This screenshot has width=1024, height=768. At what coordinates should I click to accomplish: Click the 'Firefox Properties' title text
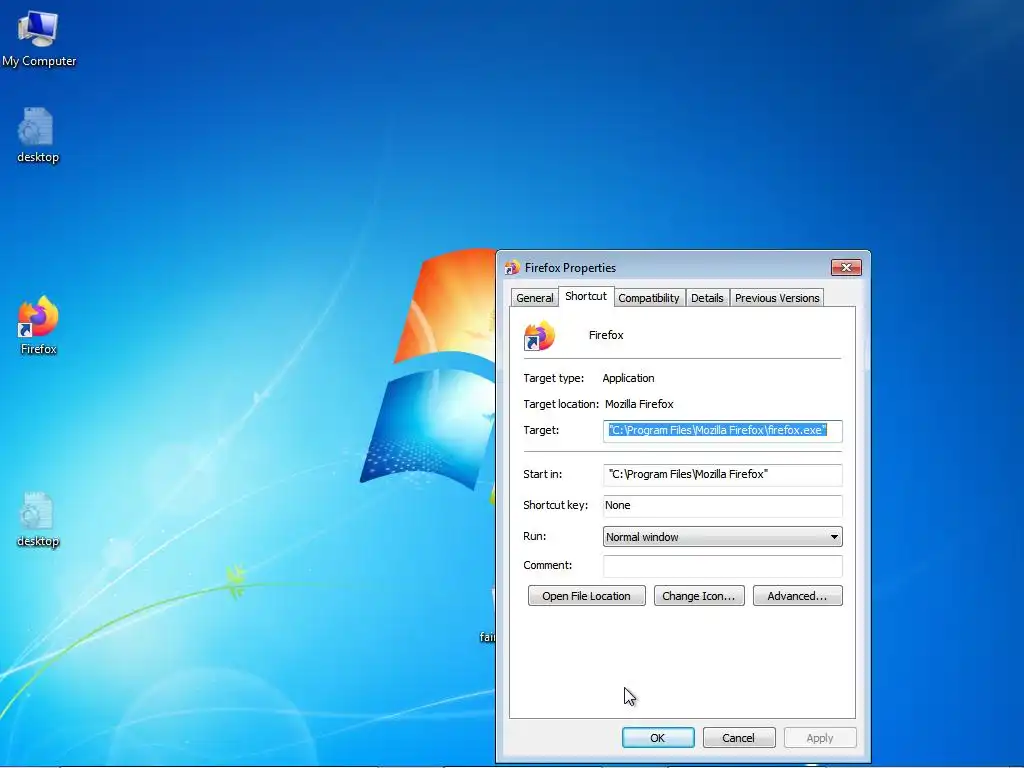pos(570,268)
